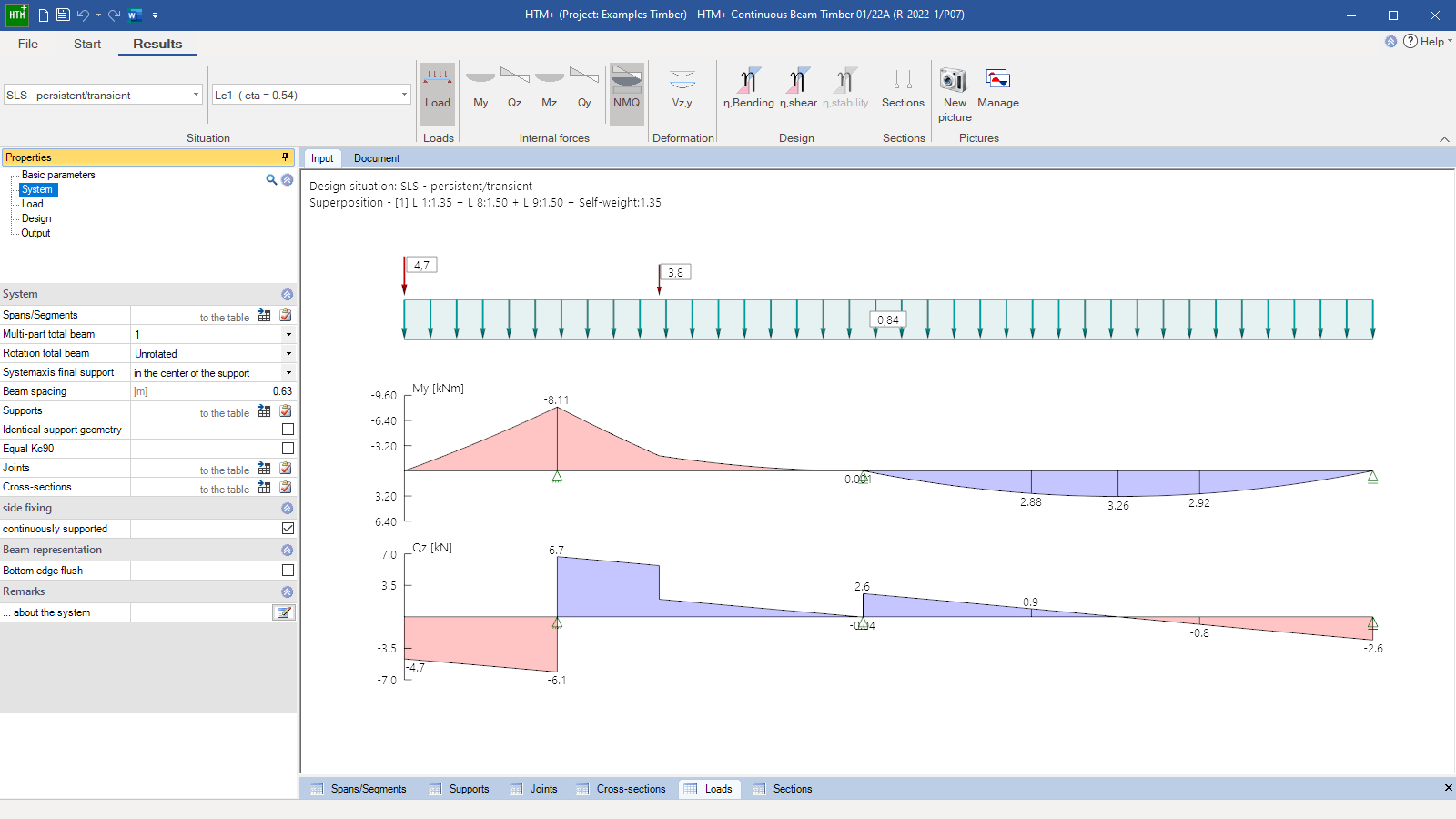This screenshot has width=1456, height=819.
Task: Click the save icon in quick access bar
Action: [63, 15]
